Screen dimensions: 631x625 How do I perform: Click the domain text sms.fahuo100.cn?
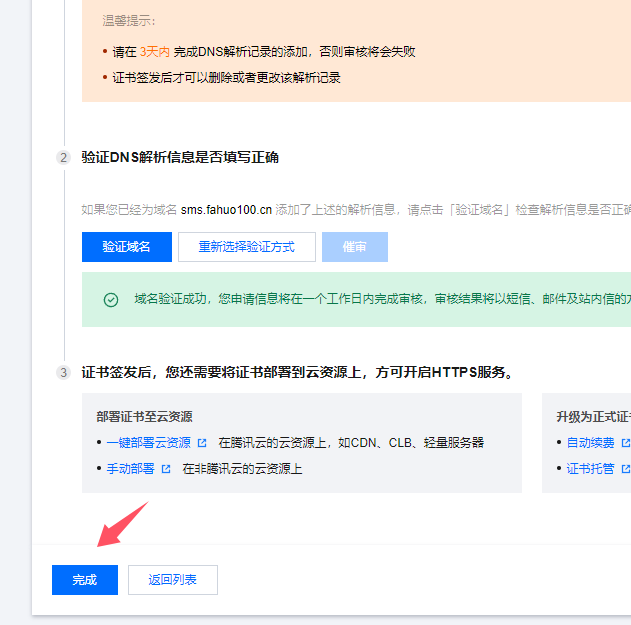pyautogui.click(x=226, y=210)
